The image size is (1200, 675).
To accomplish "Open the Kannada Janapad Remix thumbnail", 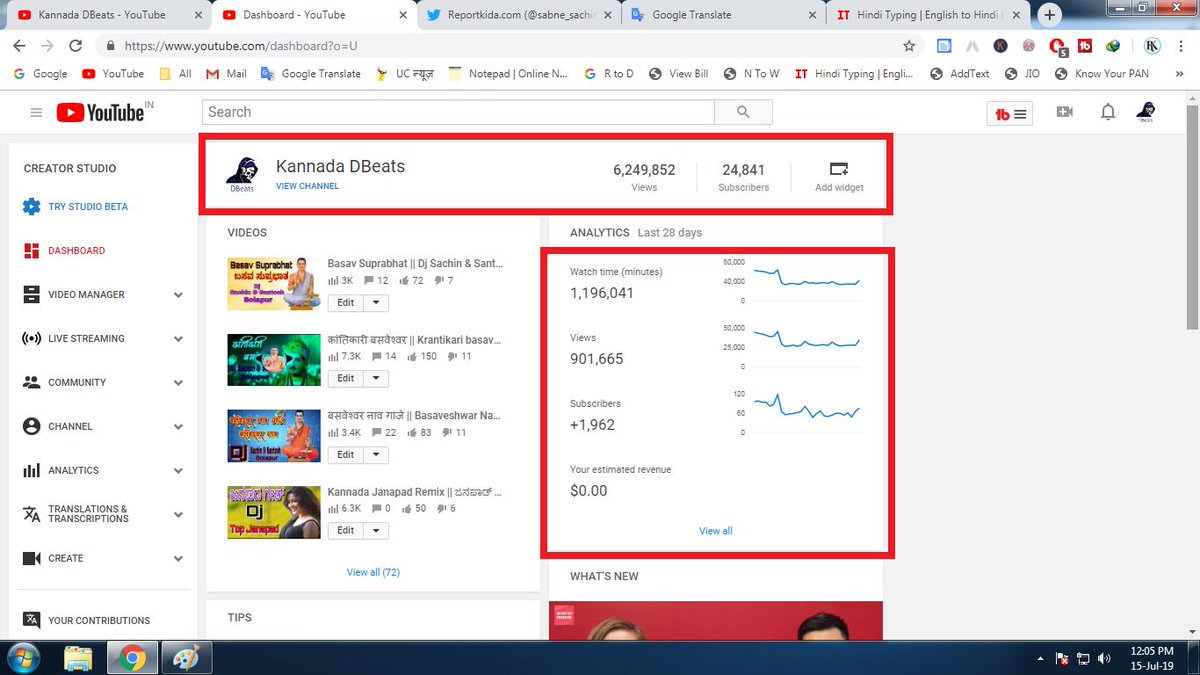I will 274,512.
